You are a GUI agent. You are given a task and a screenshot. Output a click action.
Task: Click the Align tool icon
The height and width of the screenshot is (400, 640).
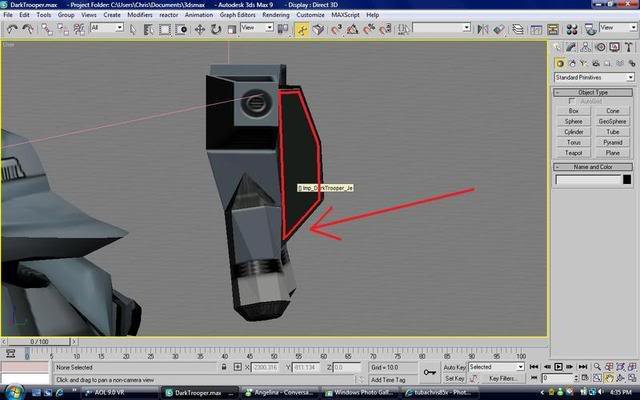click(x=498, y=29)
